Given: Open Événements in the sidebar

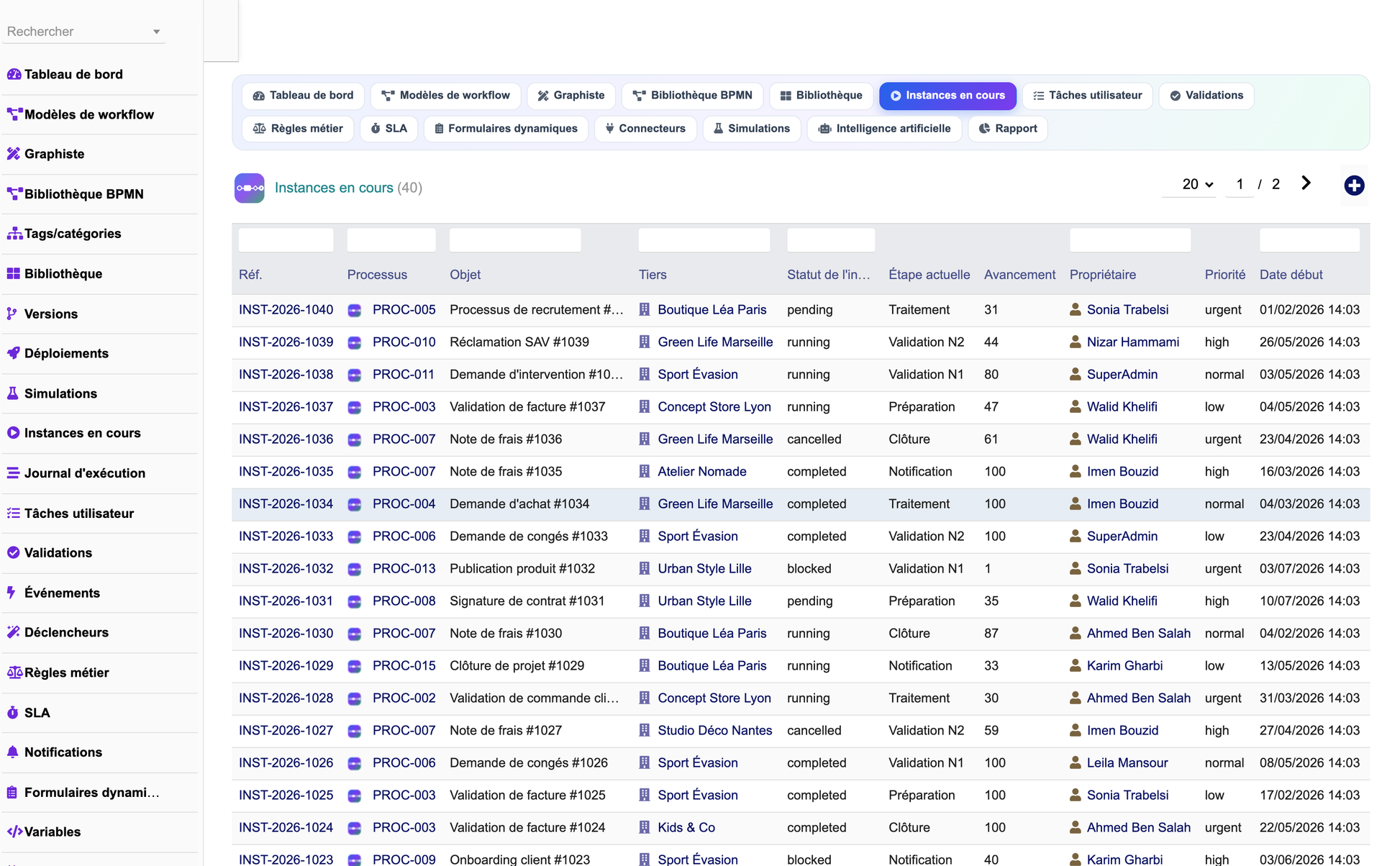Looking at the screenshot, I should click(53, 593).
